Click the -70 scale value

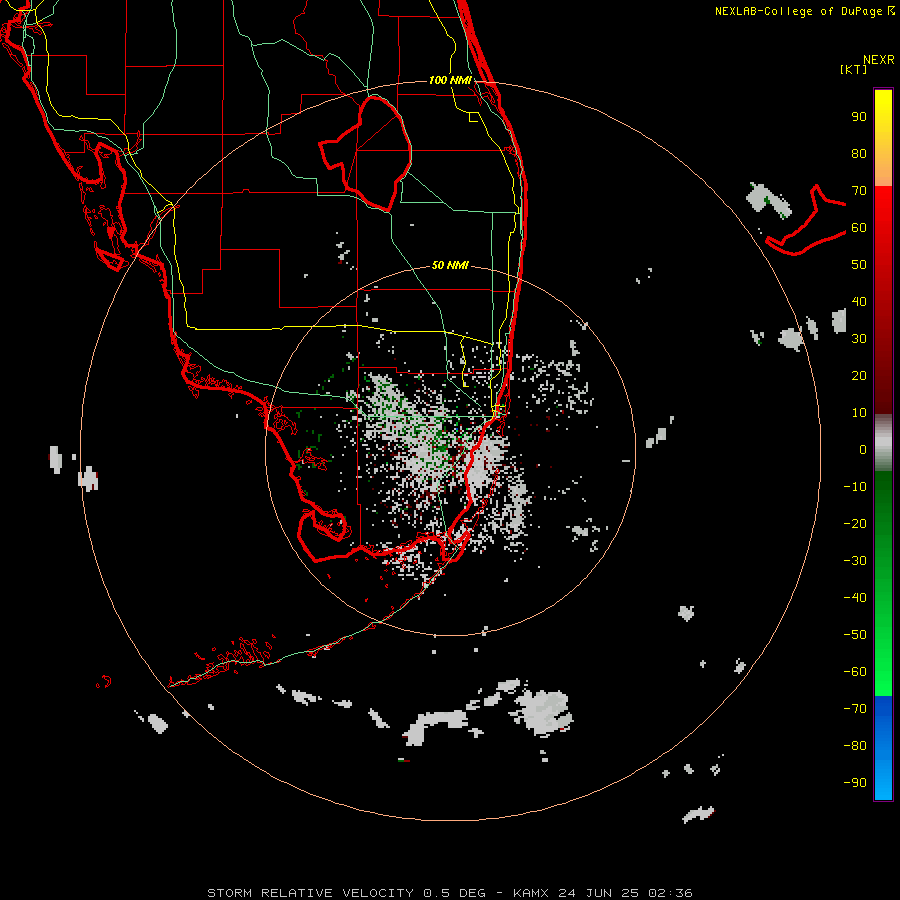click(855, 709)
